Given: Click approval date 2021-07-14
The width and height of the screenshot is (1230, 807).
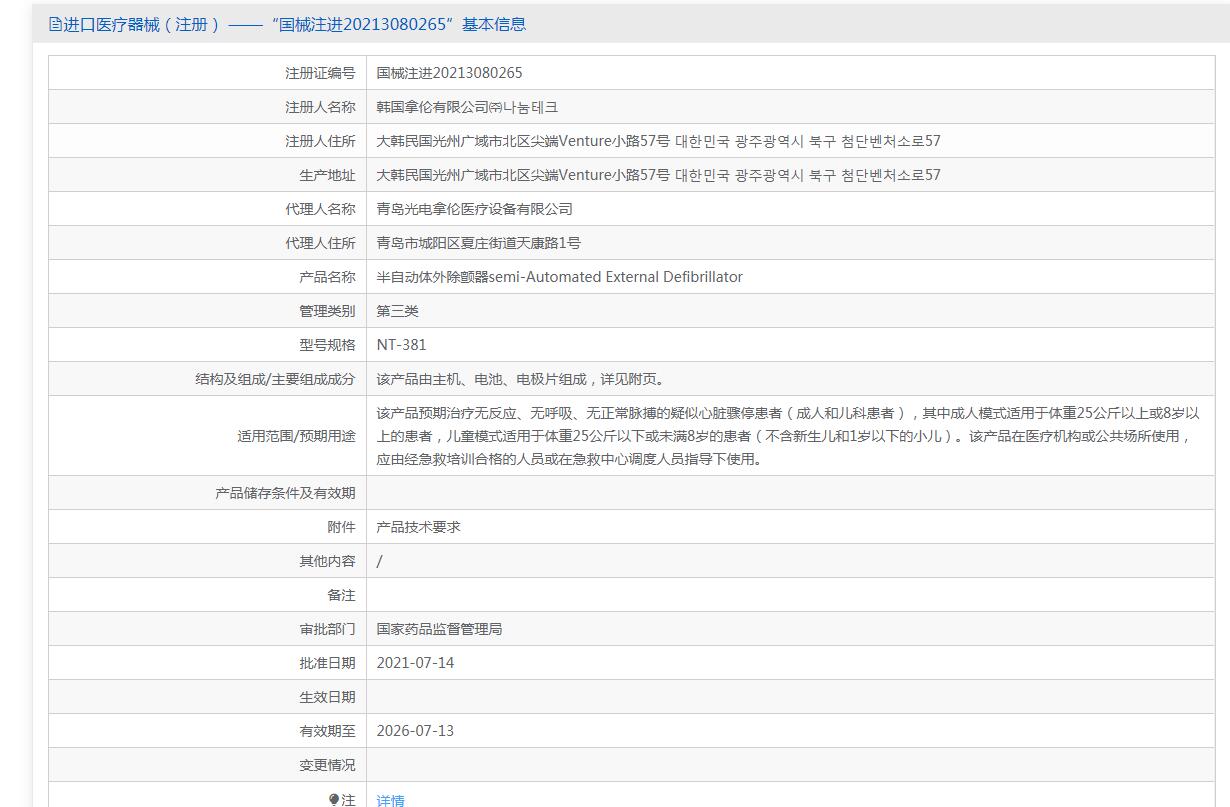Looking at the screenshot, I should pyautogui.click(x=415, y=663).
